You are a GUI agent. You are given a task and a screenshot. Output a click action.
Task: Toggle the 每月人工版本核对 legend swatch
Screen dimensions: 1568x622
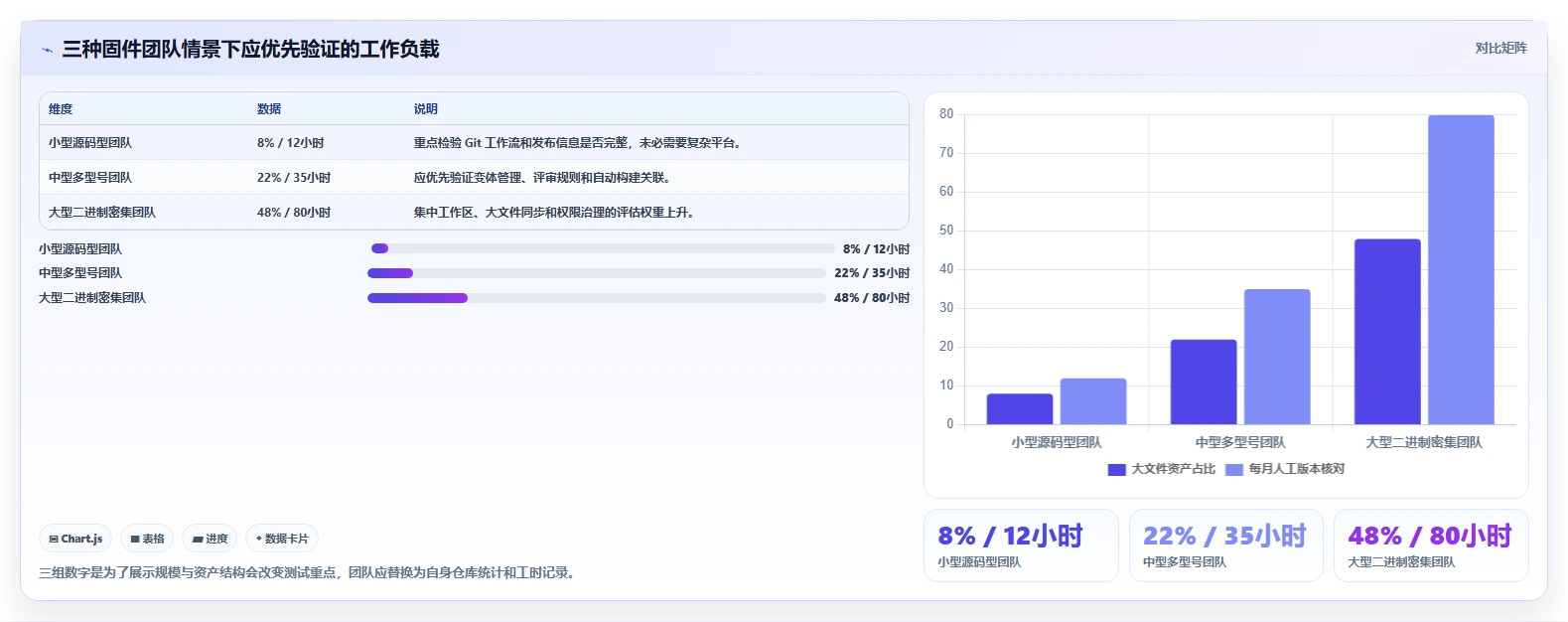click(x=1234, y=469)
